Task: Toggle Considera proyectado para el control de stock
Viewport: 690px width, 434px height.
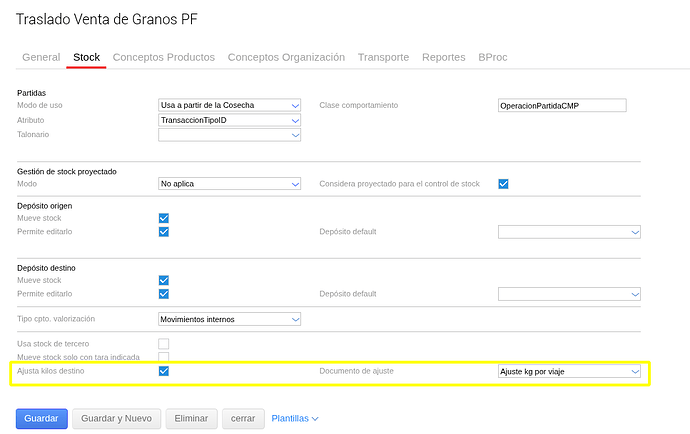Action: [x=503, y=184]
